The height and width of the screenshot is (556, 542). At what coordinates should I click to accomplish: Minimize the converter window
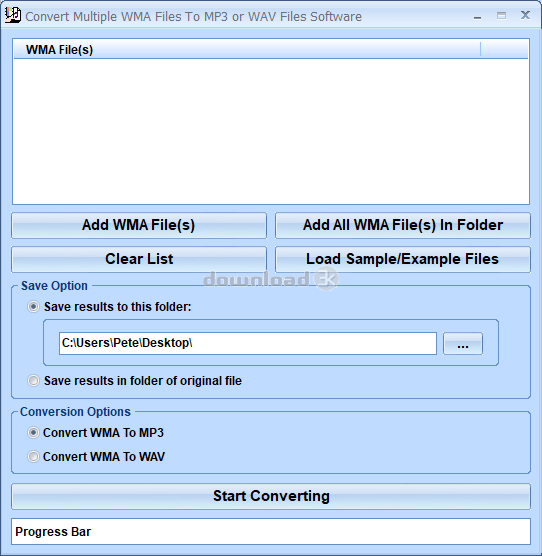coord(477,16)
